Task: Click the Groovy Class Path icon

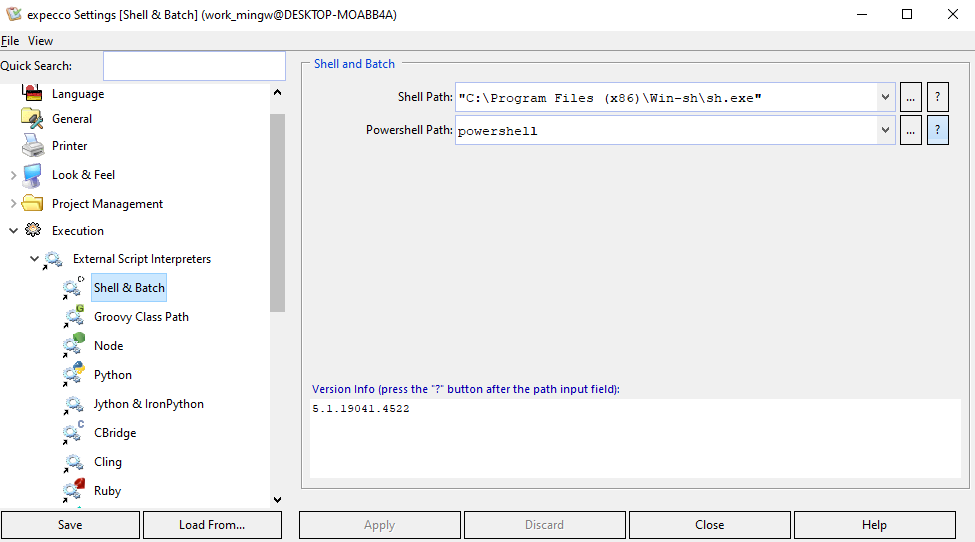Action: pyautogui.click(x=74, y=317)
